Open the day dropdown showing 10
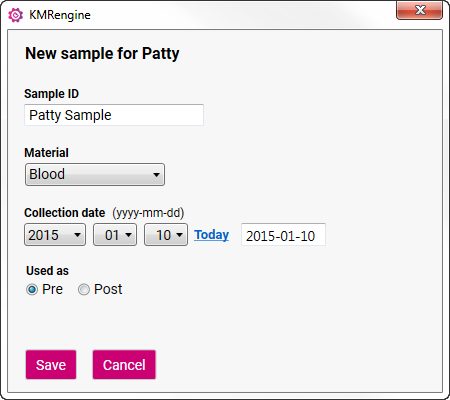This screenshot has width=450, height=400. tap(166, 235)
